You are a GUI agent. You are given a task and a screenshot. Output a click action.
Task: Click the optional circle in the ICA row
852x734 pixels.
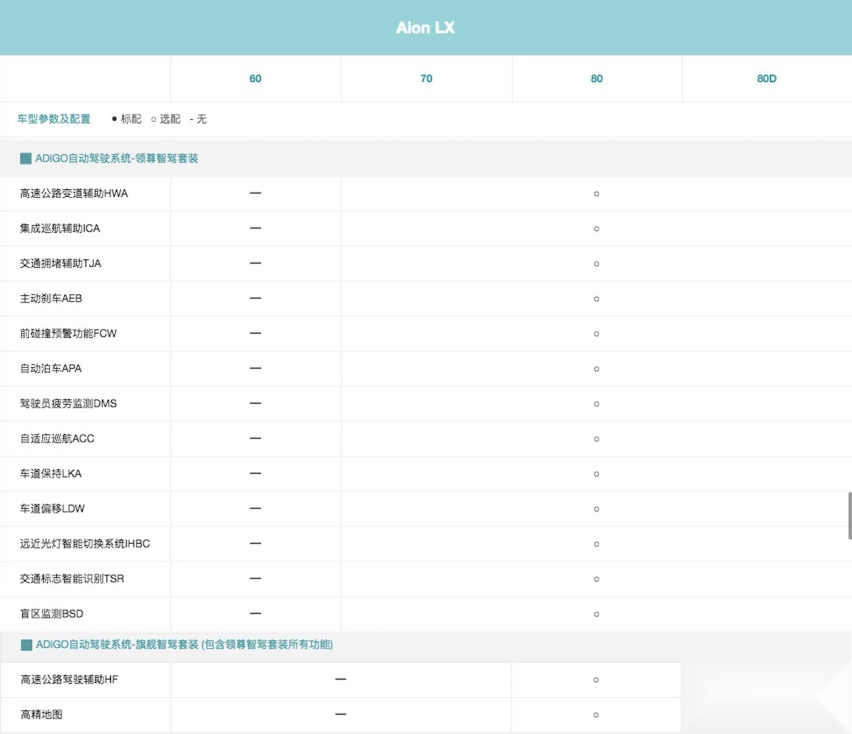(597, 229)
